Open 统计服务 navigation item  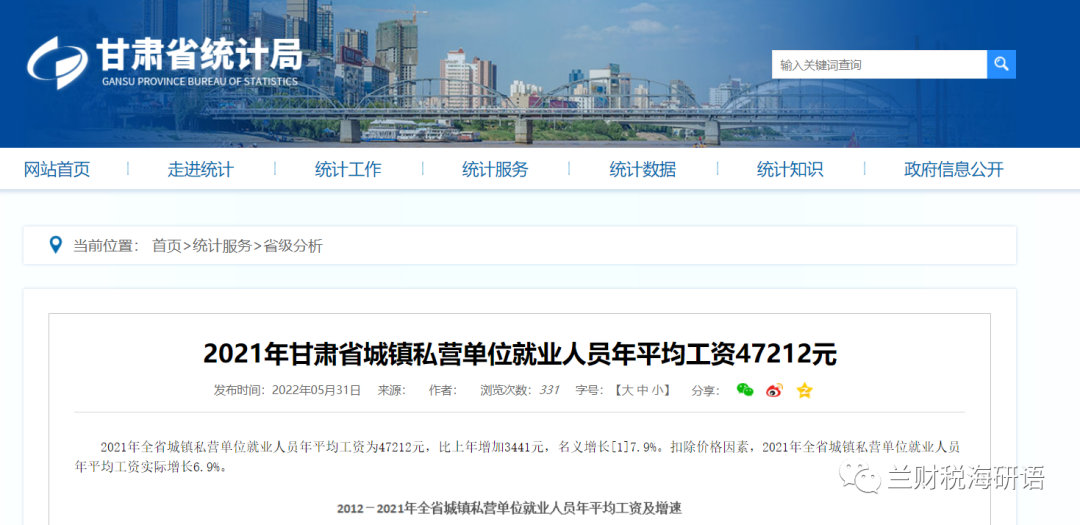click(495, 169)
